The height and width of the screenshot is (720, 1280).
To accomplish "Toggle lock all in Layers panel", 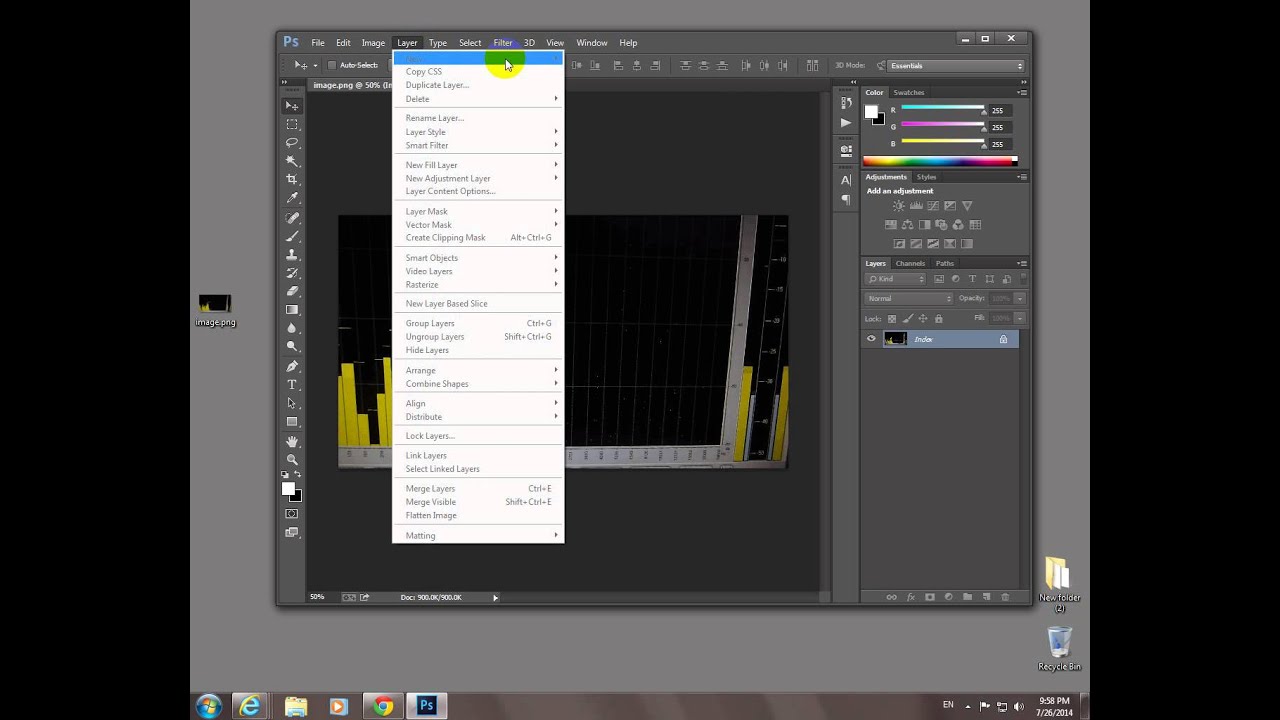I will coord(939,318).
